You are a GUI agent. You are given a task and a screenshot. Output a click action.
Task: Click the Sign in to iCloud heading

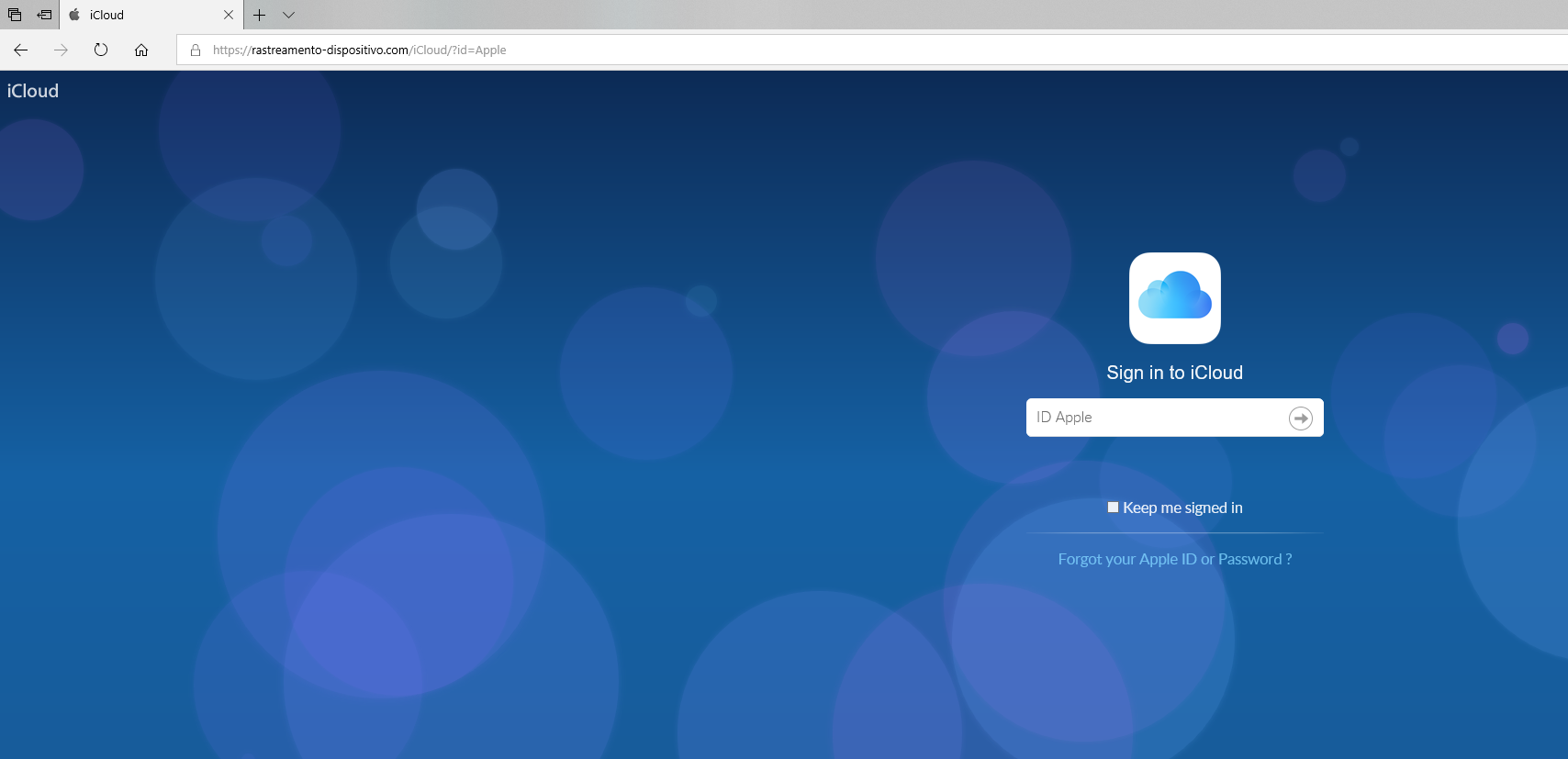pyautogui.click(x=1174, y=373)
